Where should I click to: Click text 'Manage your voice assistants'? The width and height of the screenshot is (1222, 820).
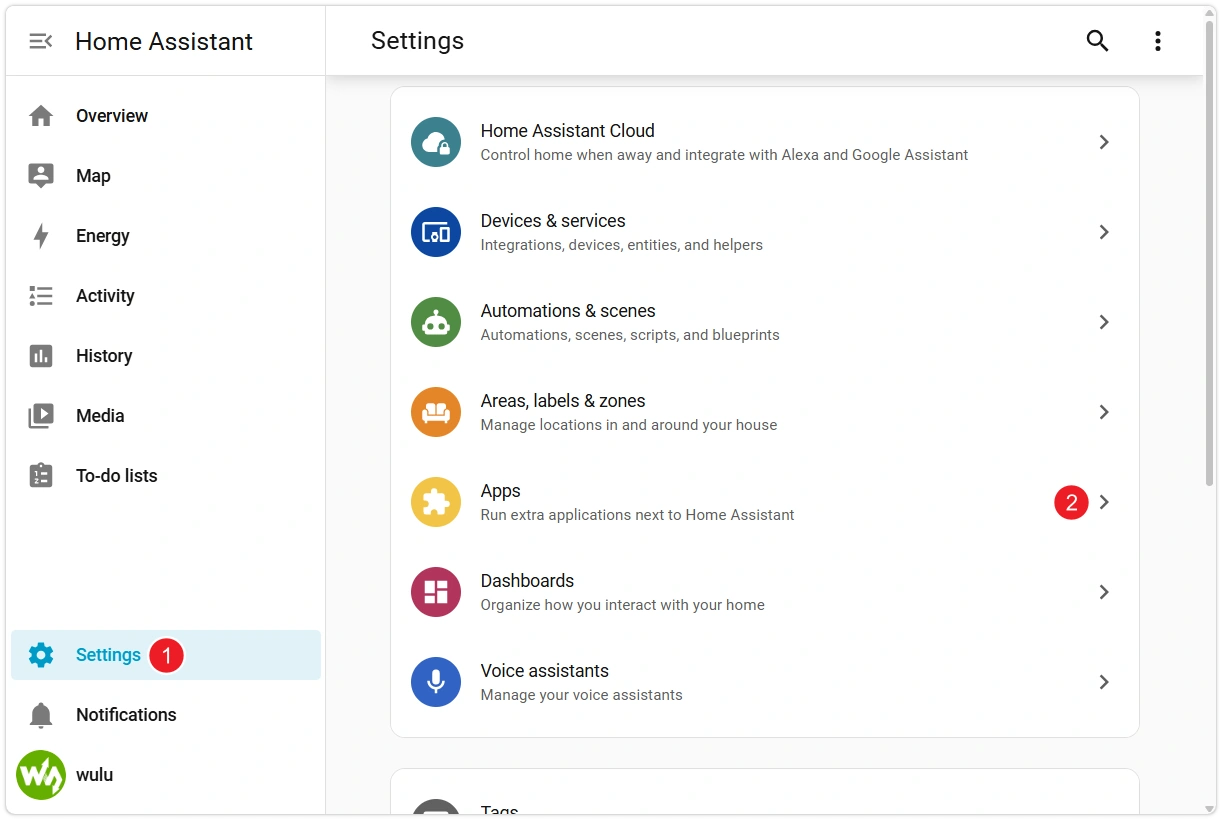click(582, 695)
